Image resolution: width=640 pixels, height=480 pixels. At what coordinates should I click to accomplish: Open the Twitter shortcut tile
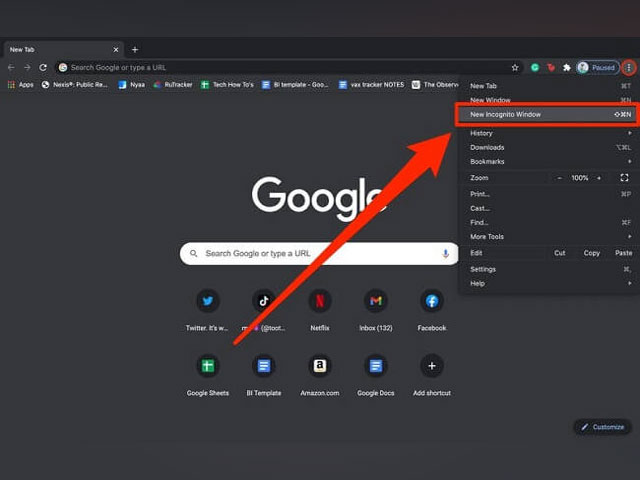click(208, 310)
